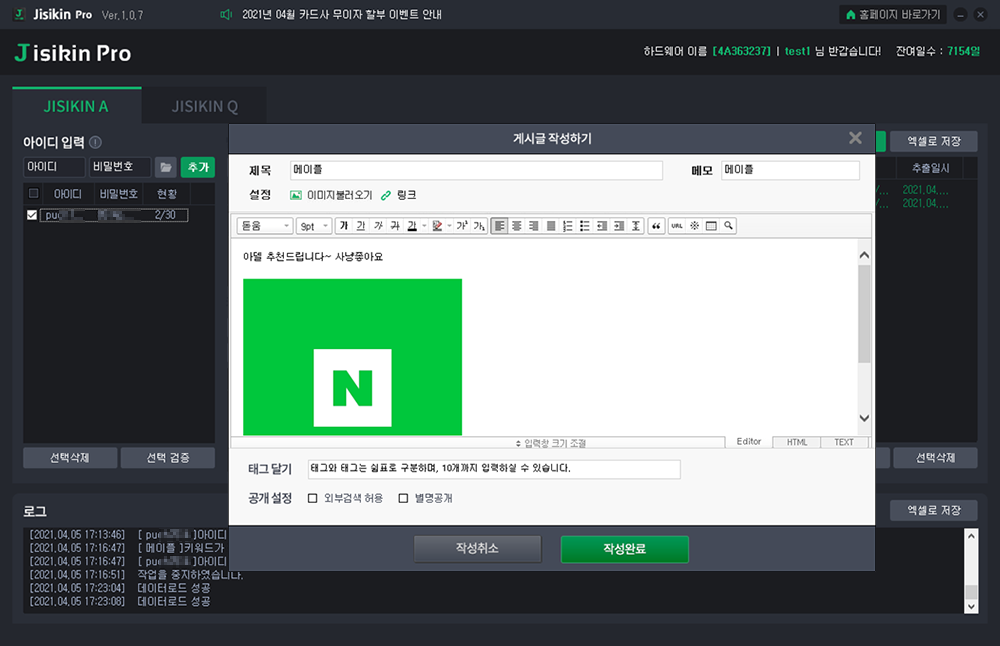Switch editor to HTML mode tab

[x=797, y=442]
